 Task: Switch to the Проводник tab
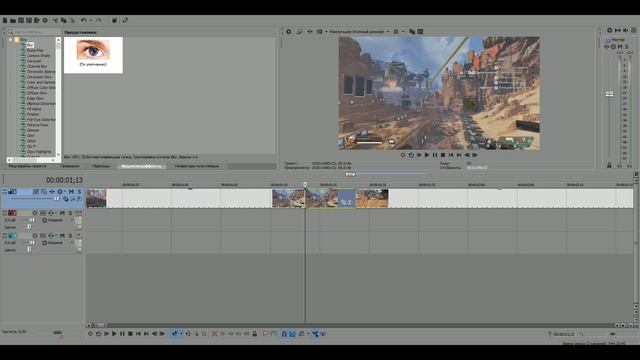pyautogui.click(x=70, y=166)
